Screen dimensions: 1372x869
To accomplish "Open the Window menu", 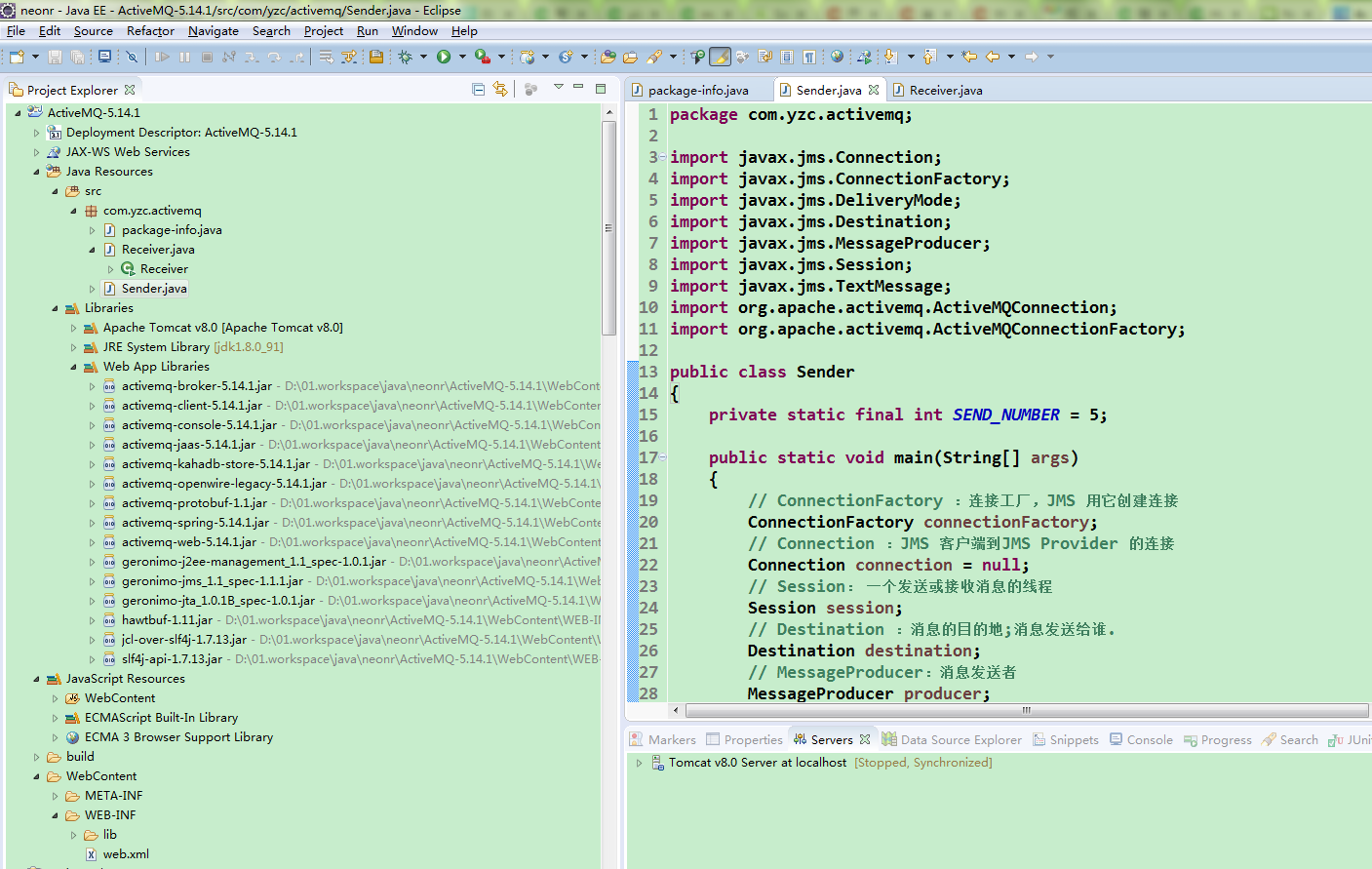I will pos(414,31).
